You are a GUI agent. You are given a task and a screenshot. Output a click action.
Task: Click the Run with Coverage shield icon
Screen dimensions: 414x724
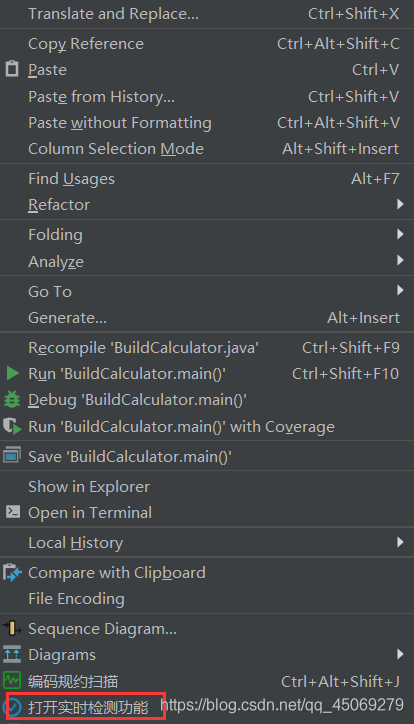(12, 426)
